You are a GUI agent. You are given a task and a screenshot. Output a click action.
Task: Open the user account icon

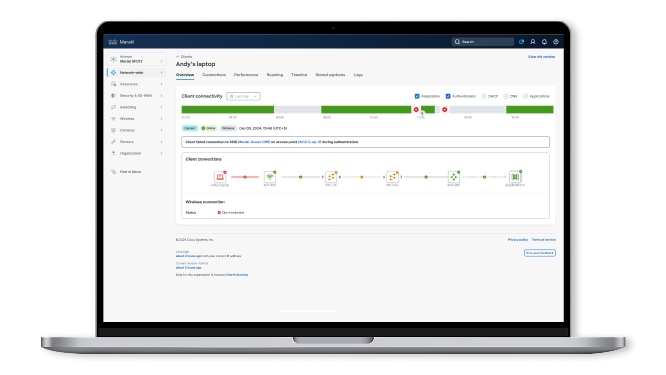(533, 42)
